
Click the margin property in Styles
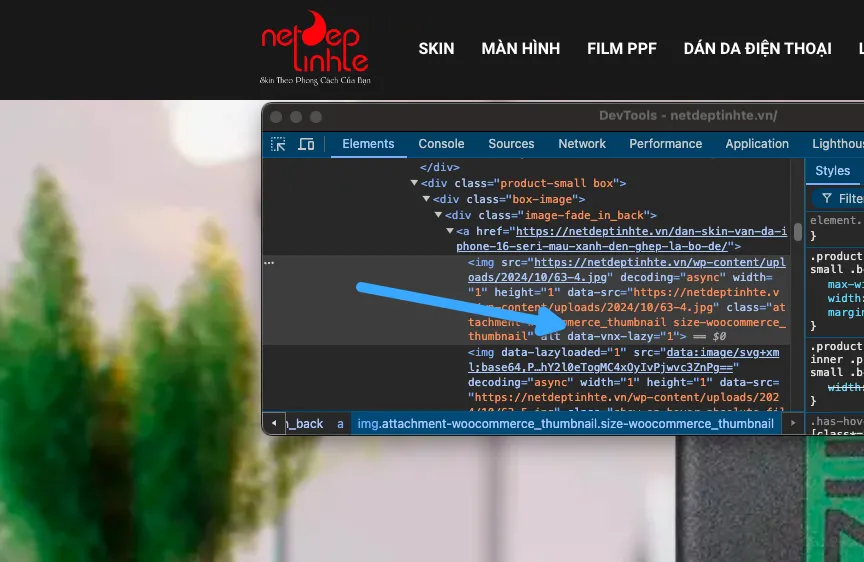click(845, 312)
